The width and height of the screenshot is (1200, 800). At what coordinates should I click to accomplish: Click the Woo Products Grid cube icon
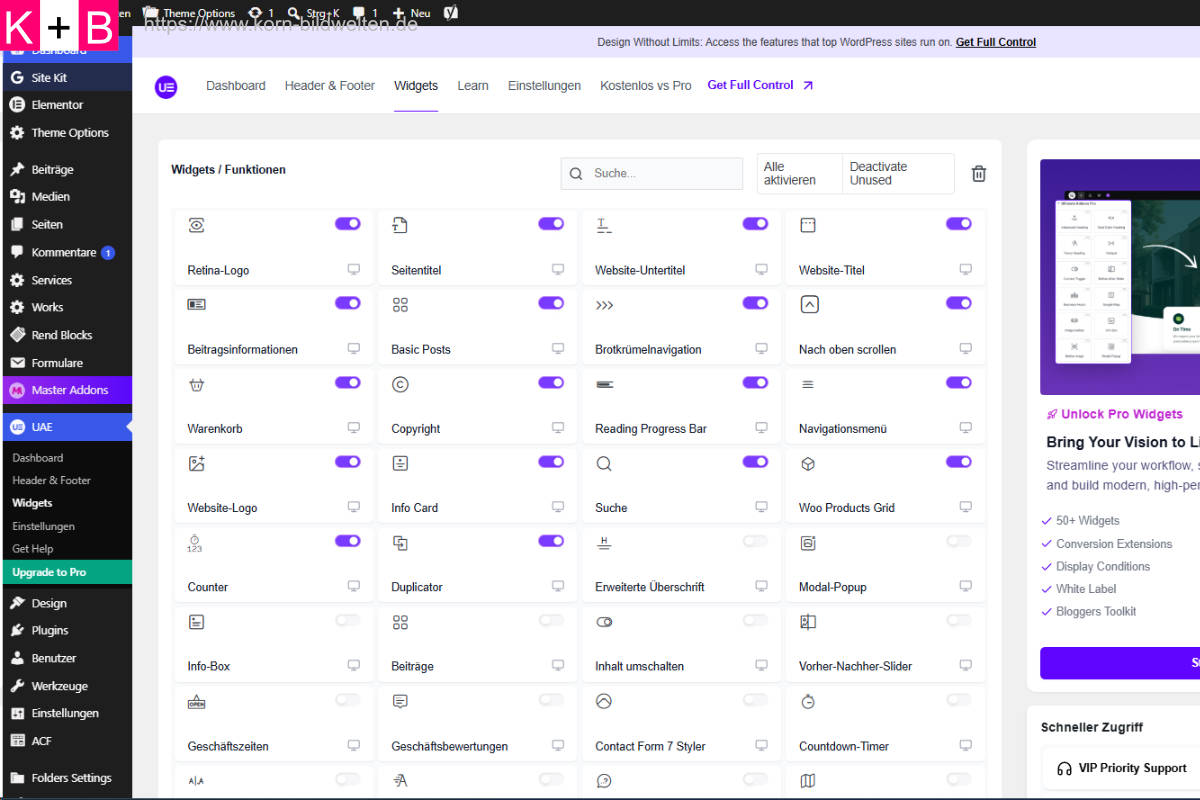point(808,463)
